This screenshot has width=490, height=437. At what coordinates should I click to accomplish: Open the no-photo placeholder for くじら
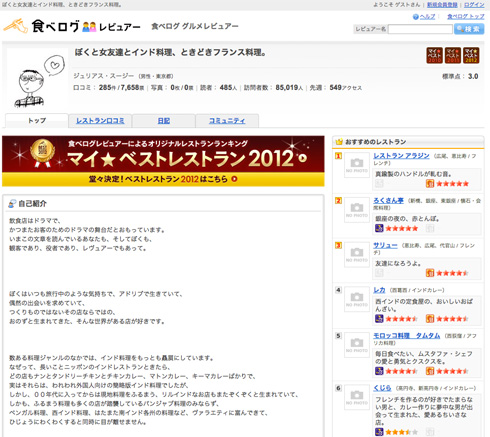(x=357, y=397)
